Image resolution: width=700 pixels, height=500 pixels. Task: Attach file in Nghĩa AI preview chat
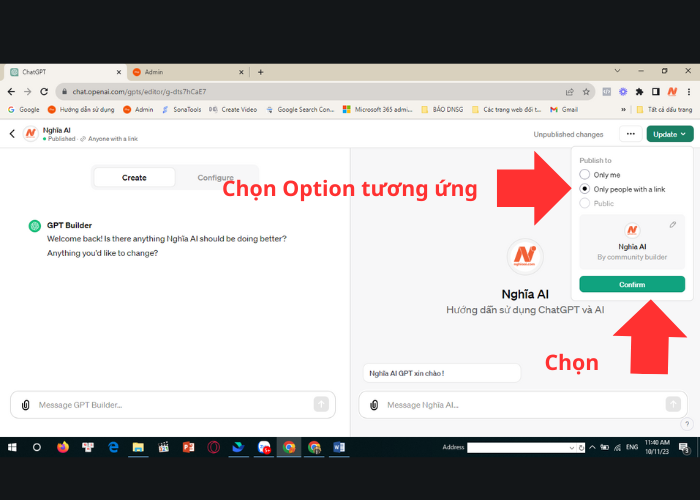tap(373, 404)
